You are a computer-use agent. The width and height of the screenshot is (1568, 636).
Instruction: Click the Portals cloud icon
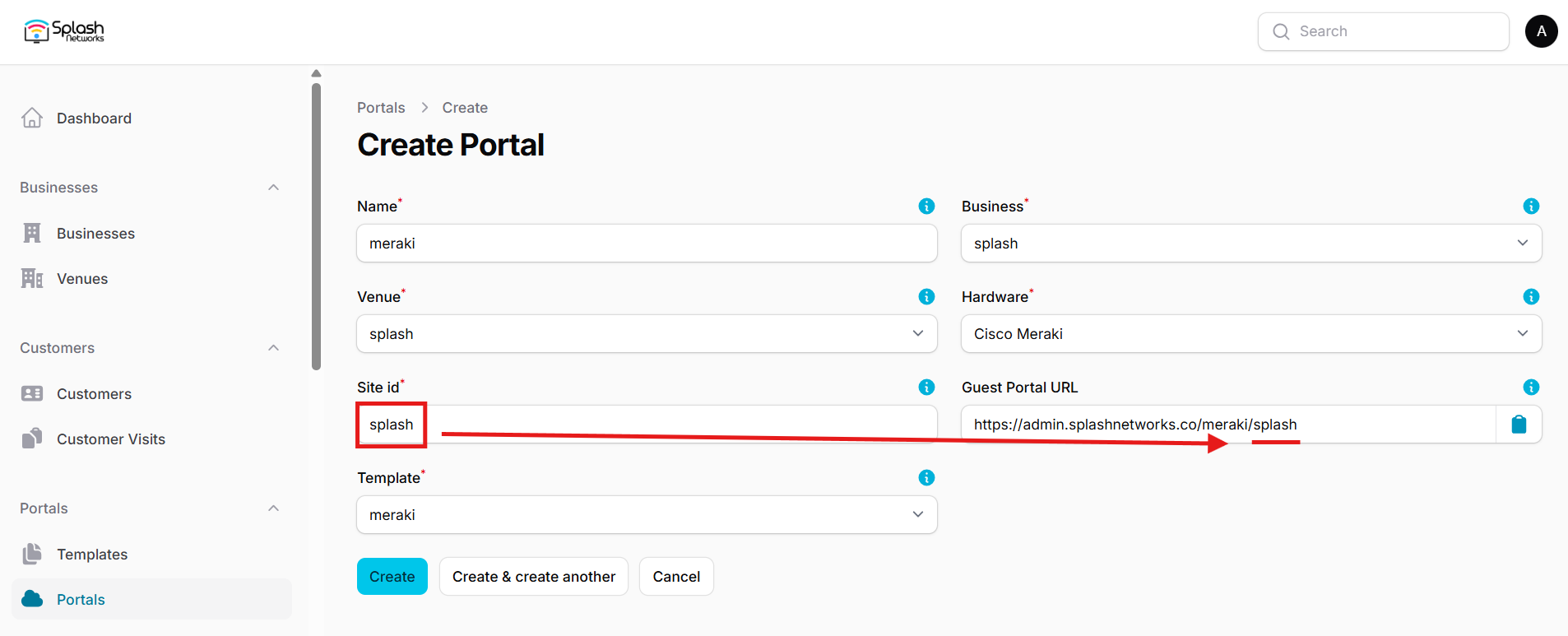click(32, 599)
